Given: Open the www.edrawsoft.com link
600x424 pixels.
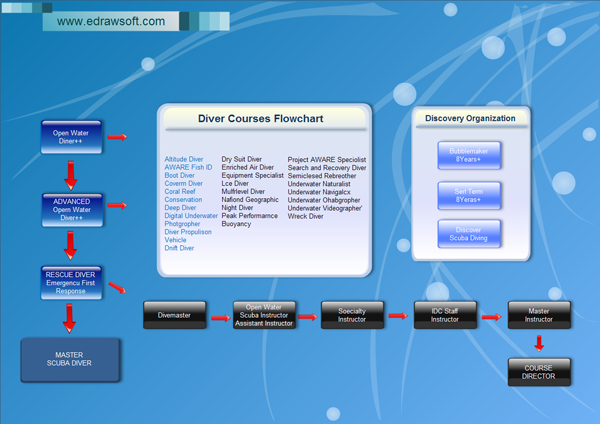Looking at the screenshot, I should tap(111, 21).
